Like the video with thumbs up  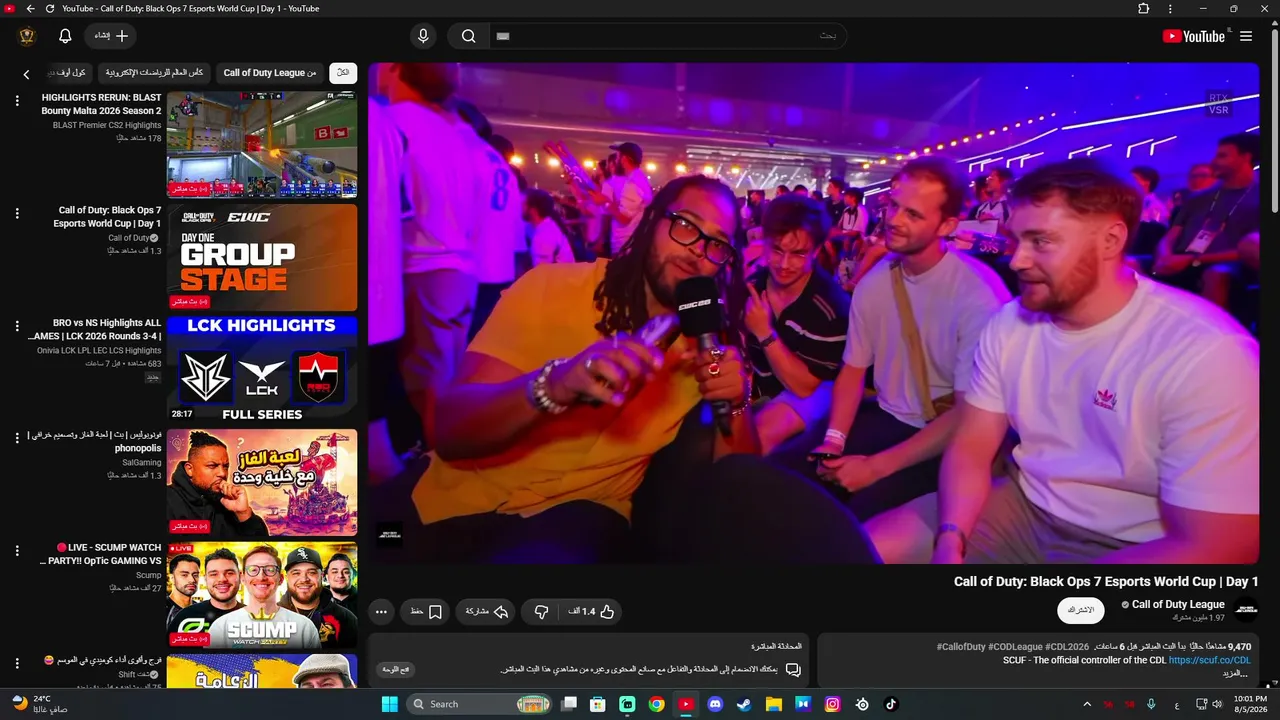(x=591, y=611)
